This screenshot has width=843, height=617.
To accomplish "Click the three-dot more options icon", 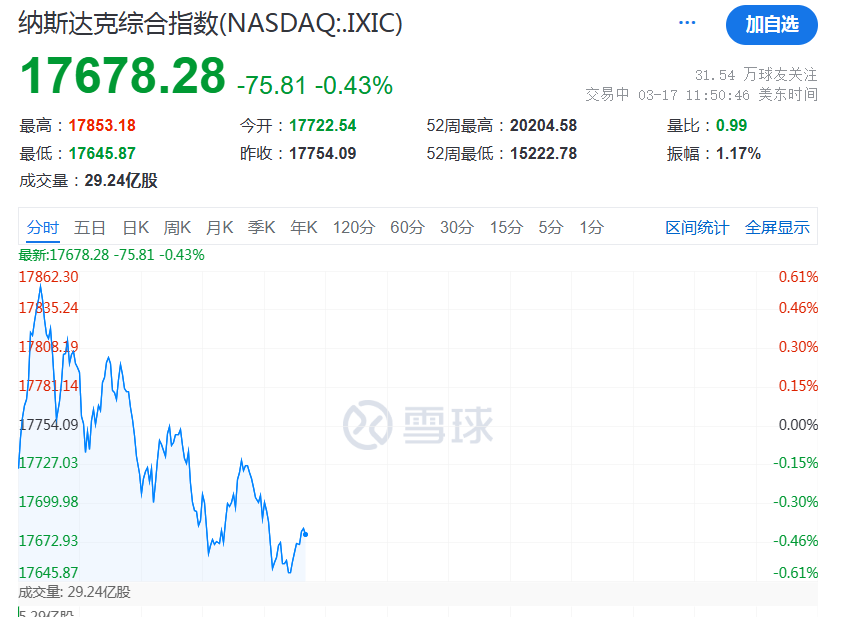I will coord(686,22).
